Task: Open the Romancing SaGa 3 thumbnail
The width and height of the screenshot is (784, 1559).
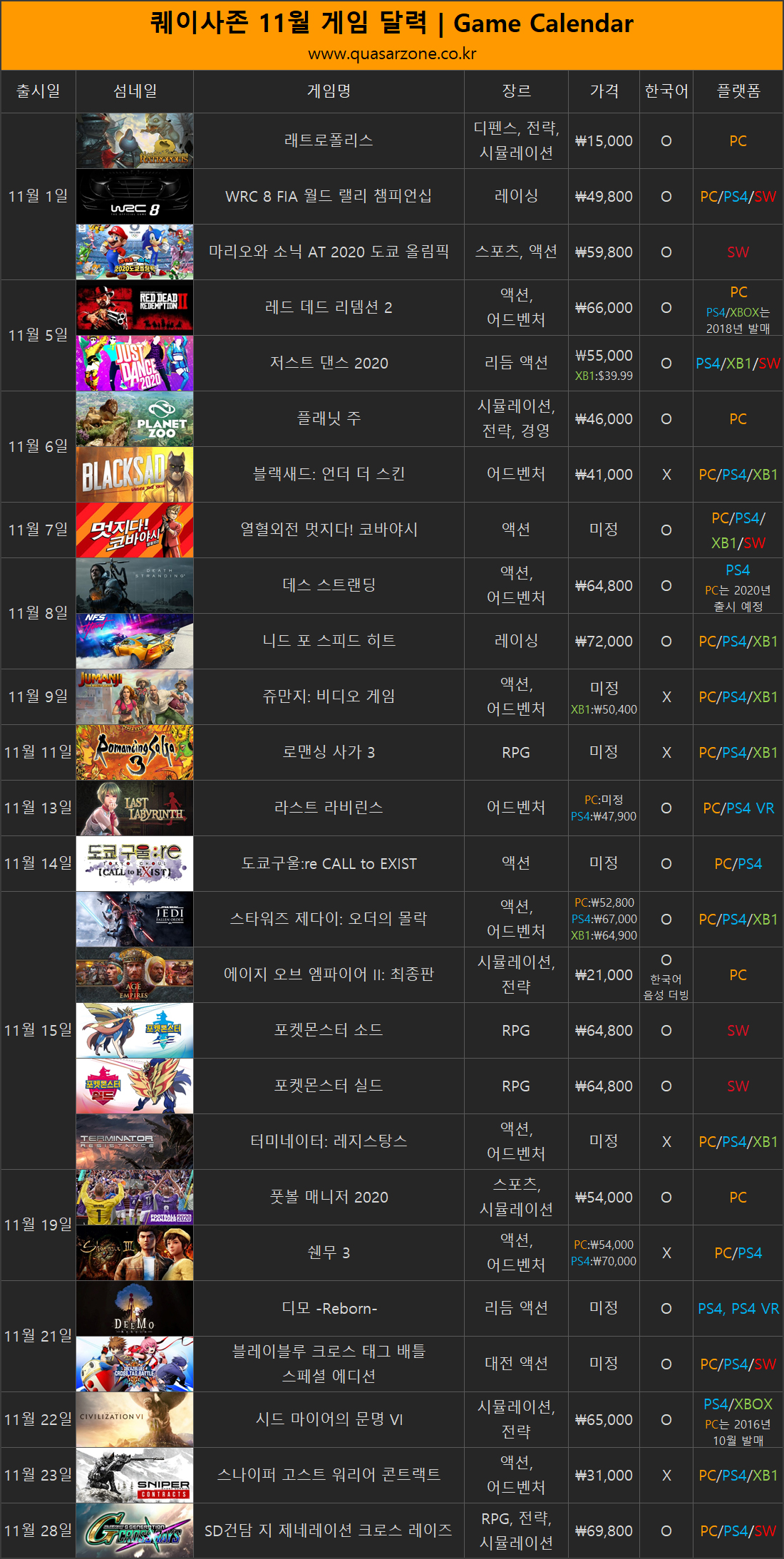Action: [x=135, y=753]
